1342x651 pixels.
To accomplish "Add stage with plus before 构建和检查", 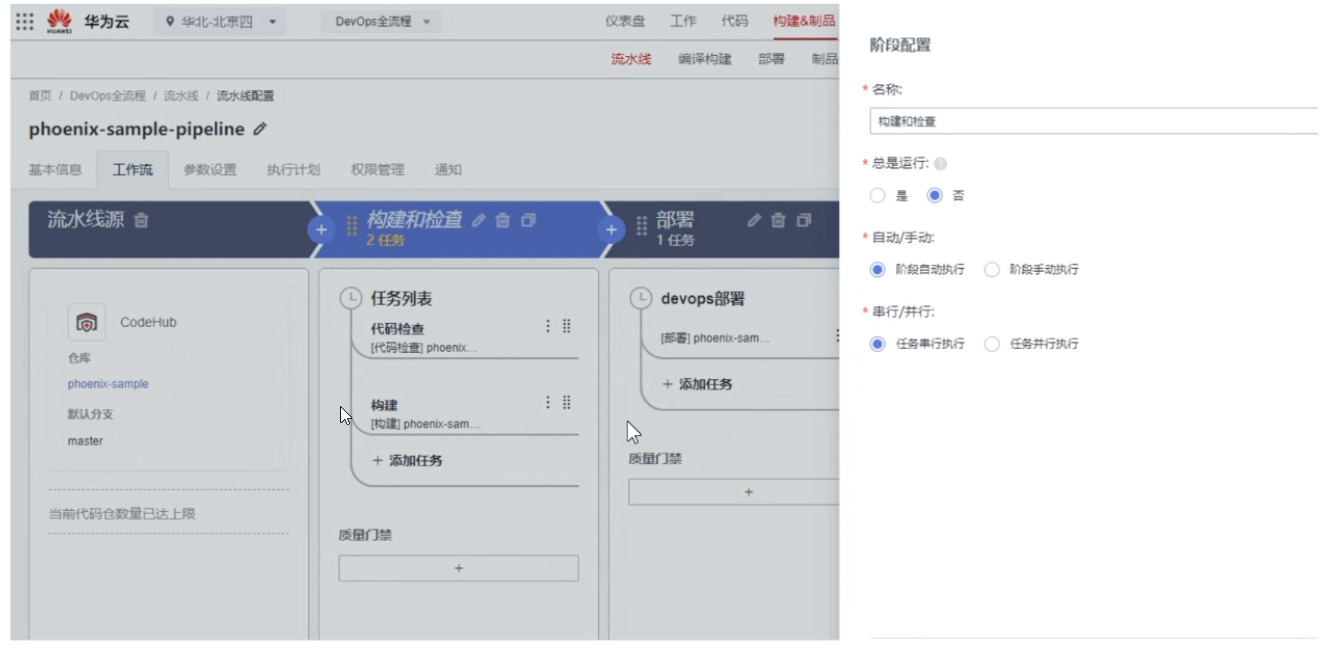I will click(321, 229).
